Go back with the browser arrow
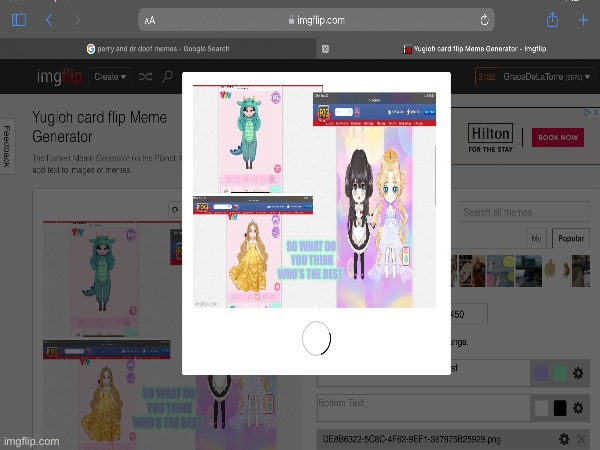The height and width of the screenshot is (450, 600). coord(49,20)
